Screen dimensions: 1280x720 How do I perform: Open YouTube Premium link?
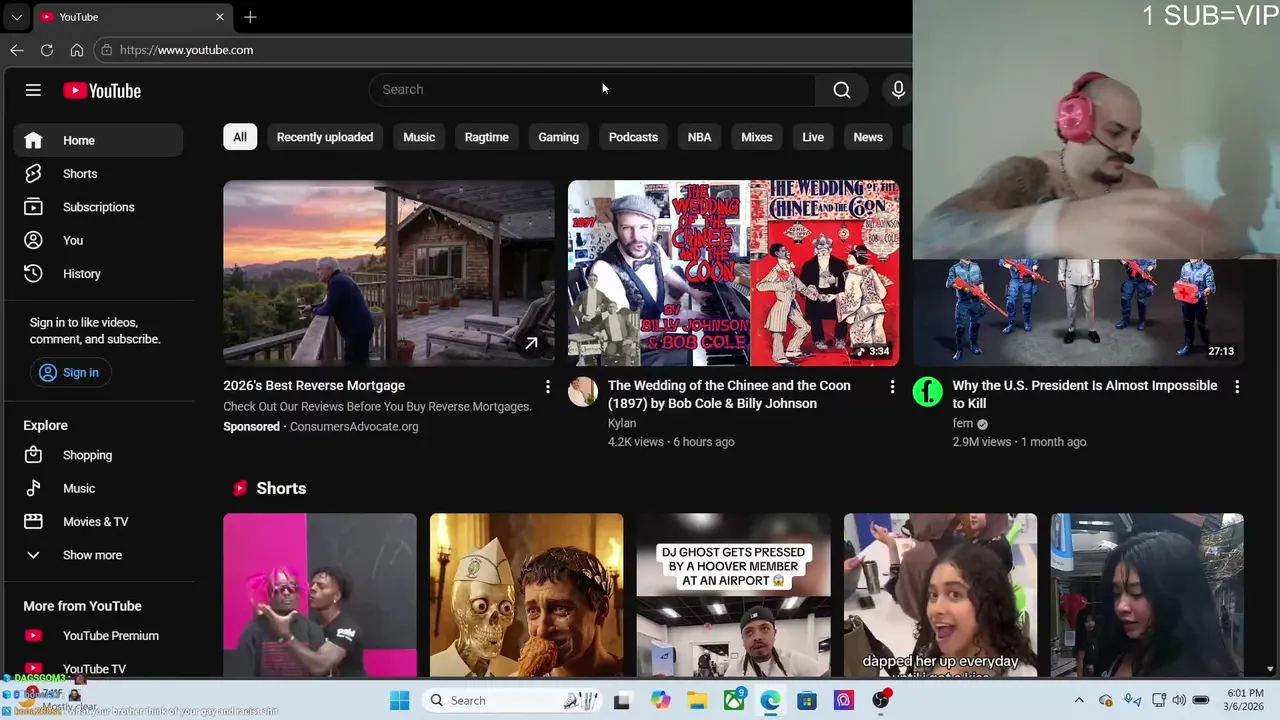coord(98,636)
